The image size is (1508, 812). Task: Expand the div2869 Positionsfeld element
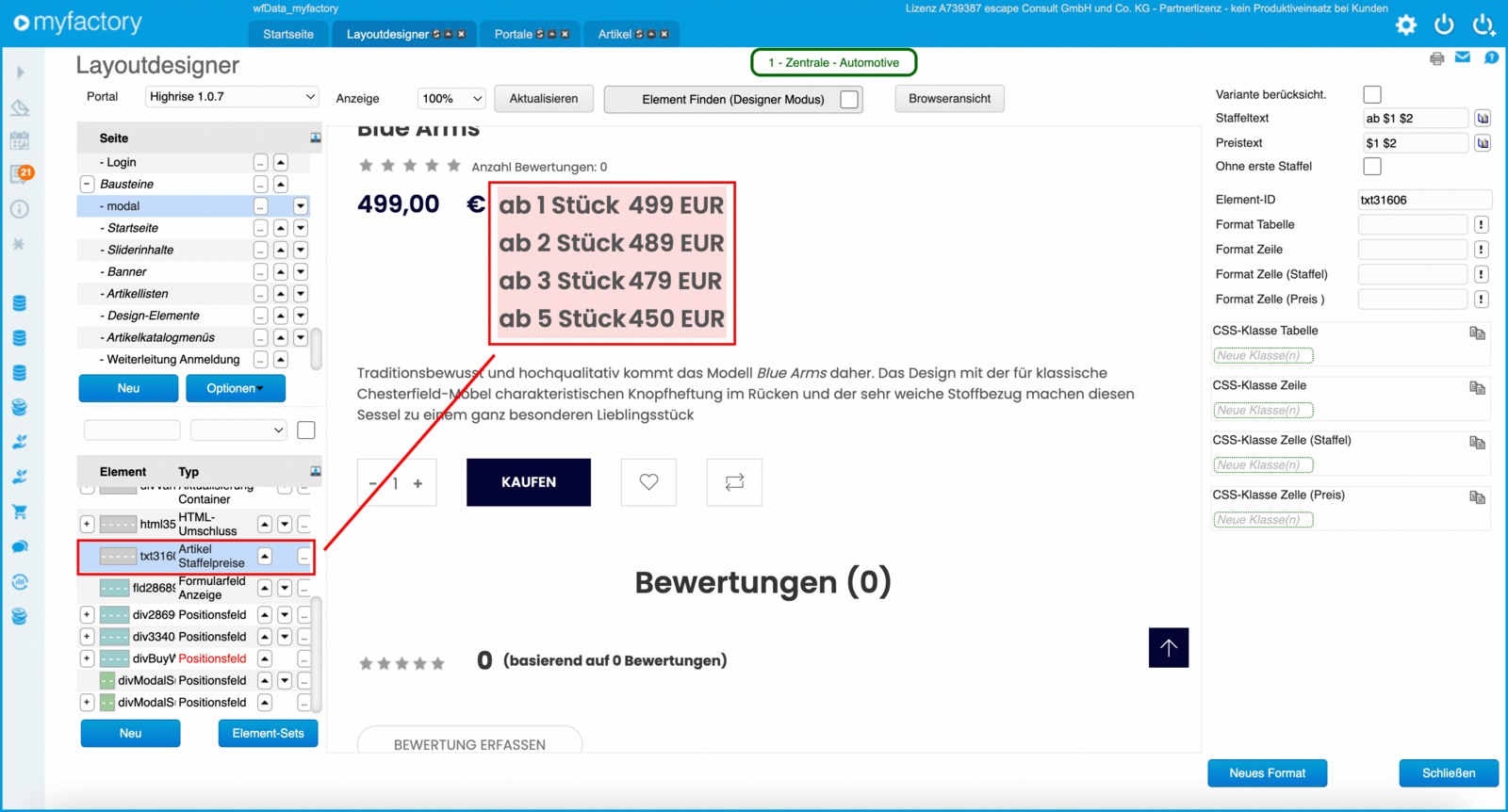(87, 615)
